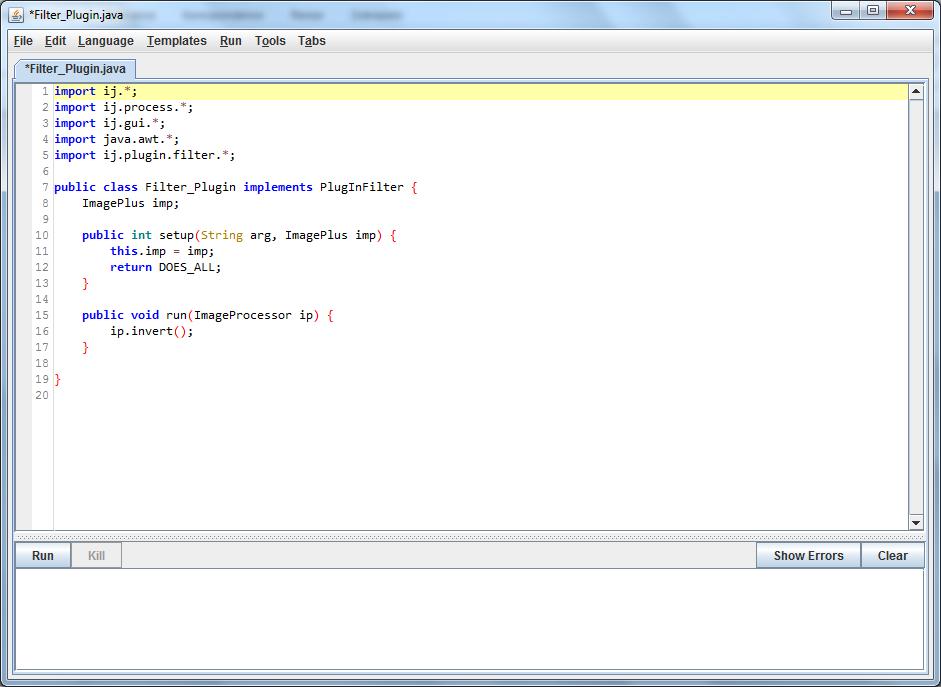Click the 'implements' keyword
Image resolution: width=941 pixels, height=687 pixels.
point(278,187)
